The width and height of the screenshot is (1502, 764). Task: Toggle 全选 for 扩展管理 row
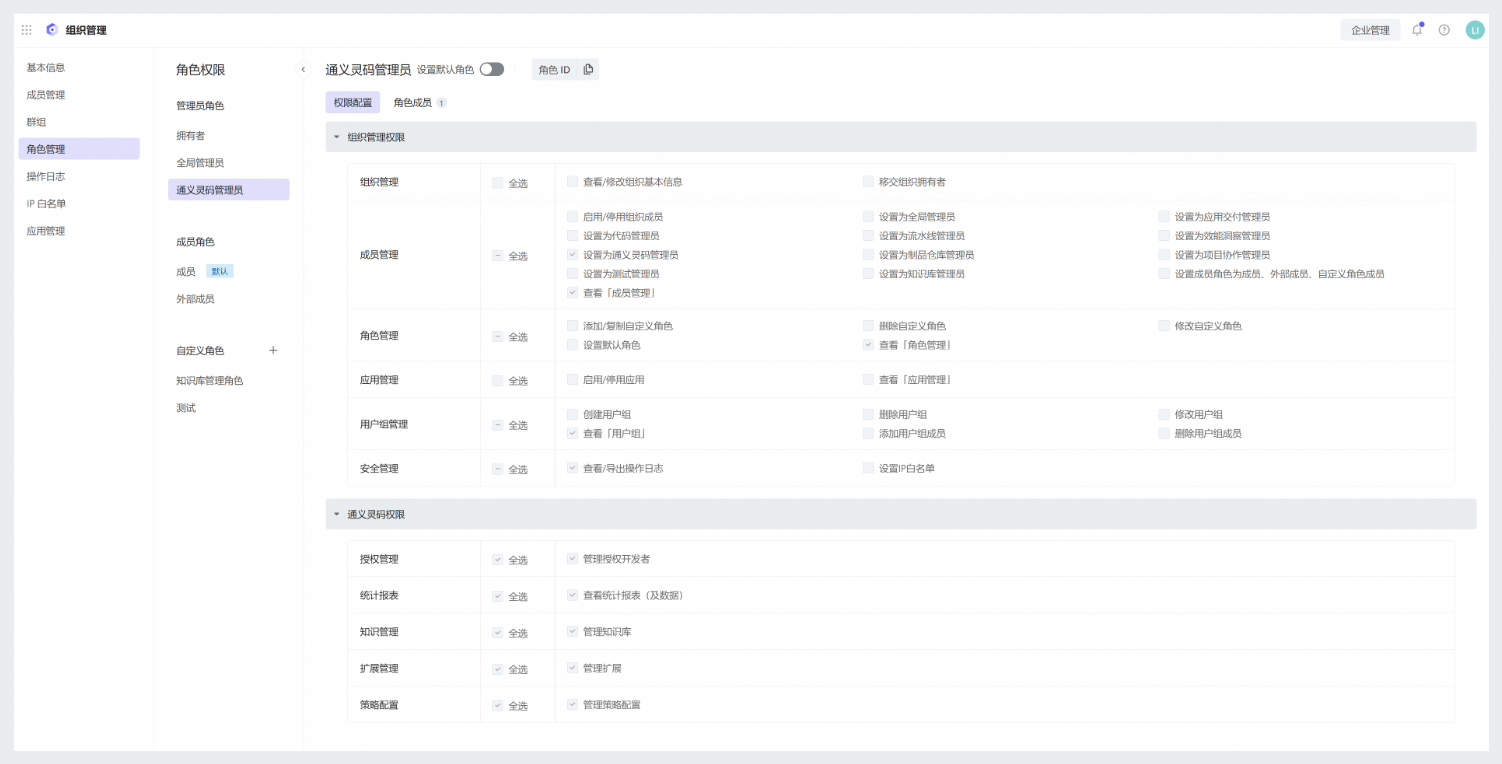coord(497,669)
